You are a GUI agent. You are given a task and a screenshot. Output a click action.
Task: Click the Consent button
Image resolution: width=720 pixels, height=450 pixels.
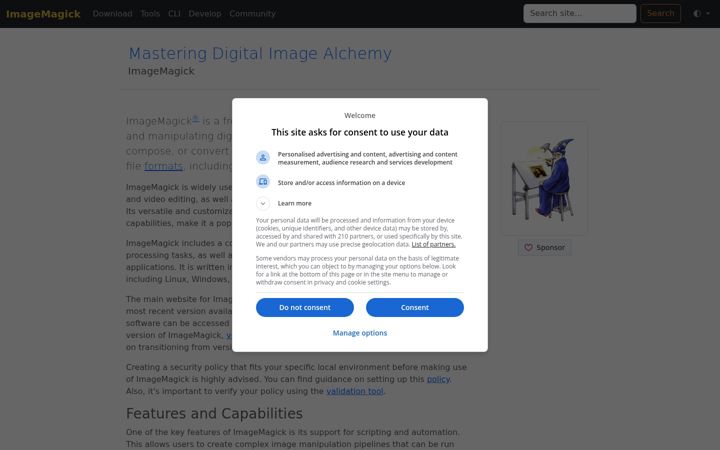415,307
